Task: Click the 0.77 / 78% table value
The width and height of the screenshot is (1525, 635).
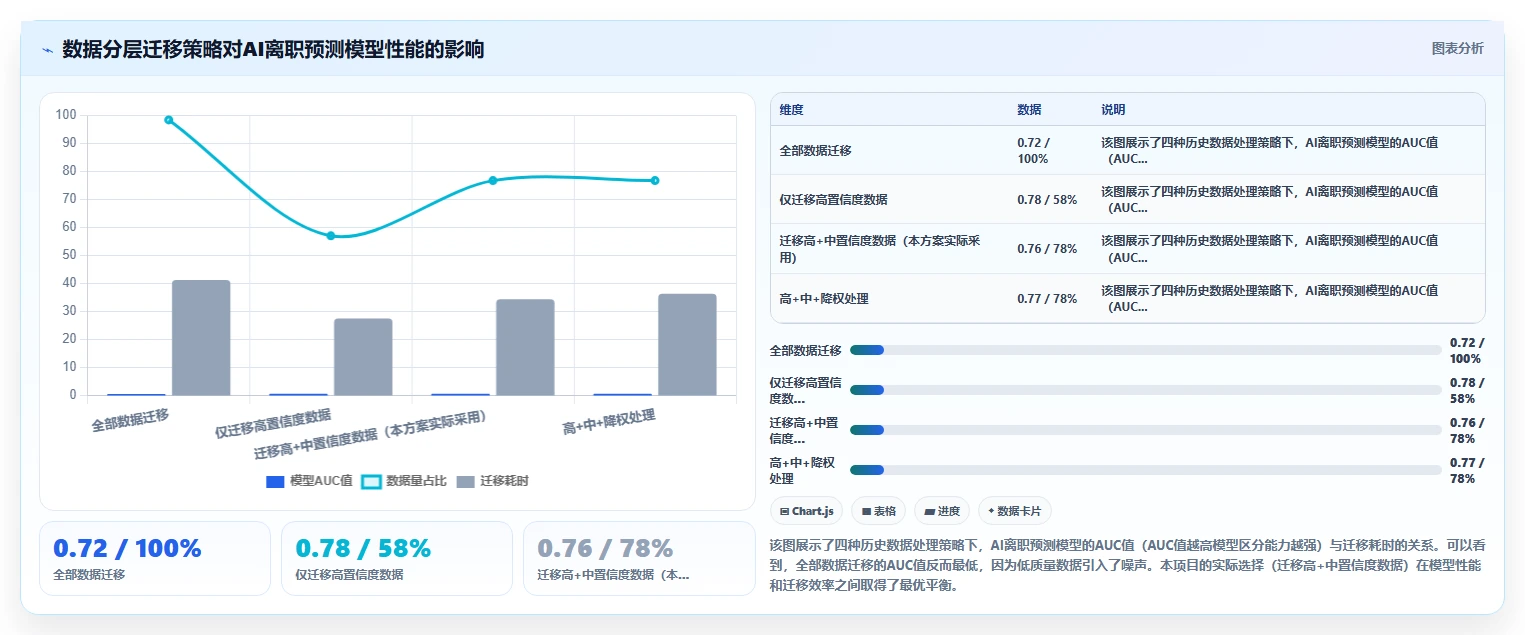Action: 1047,299
